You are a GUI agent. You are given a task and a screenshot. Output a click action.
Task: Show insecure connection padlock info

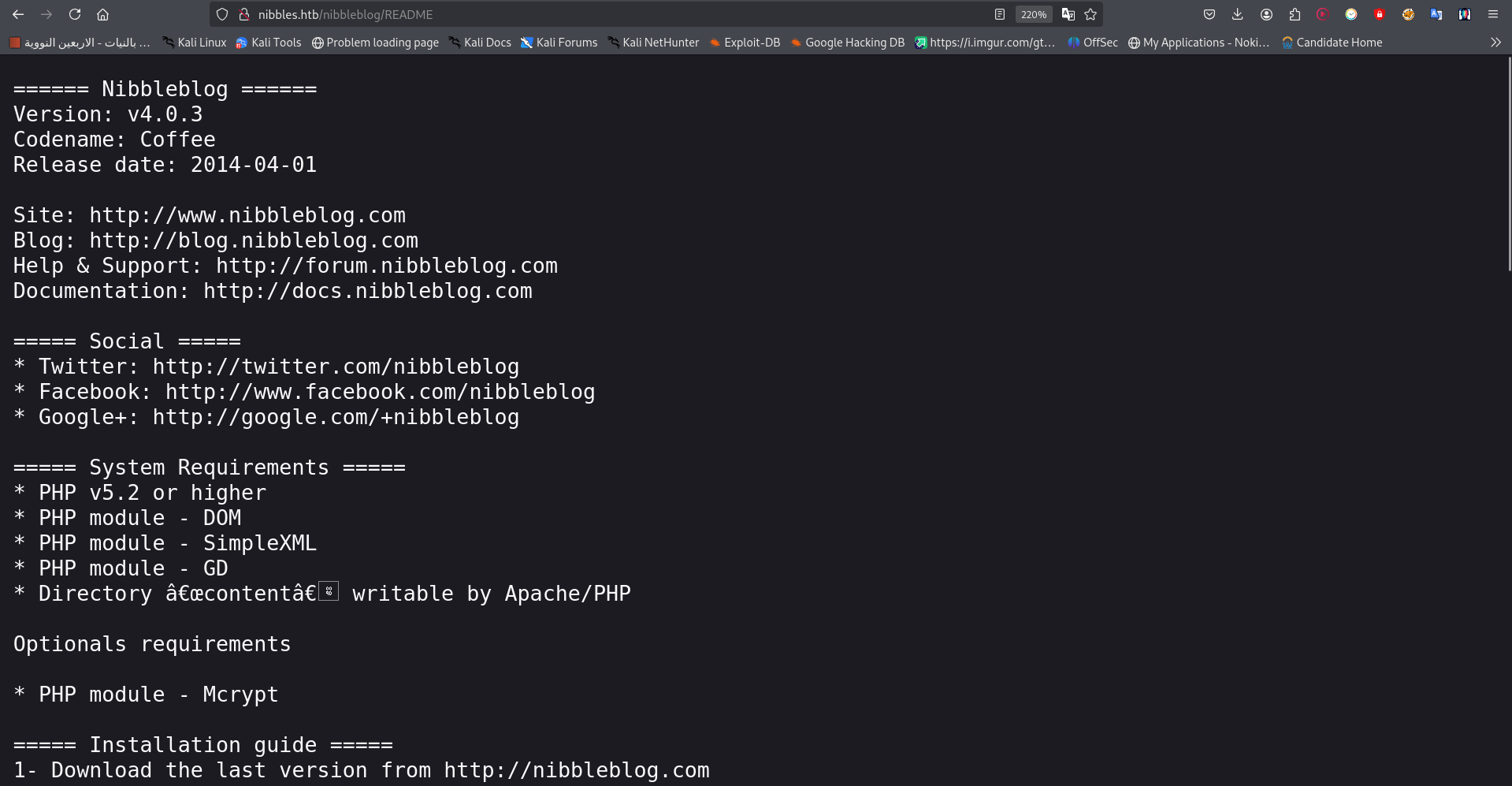(244, 14)
